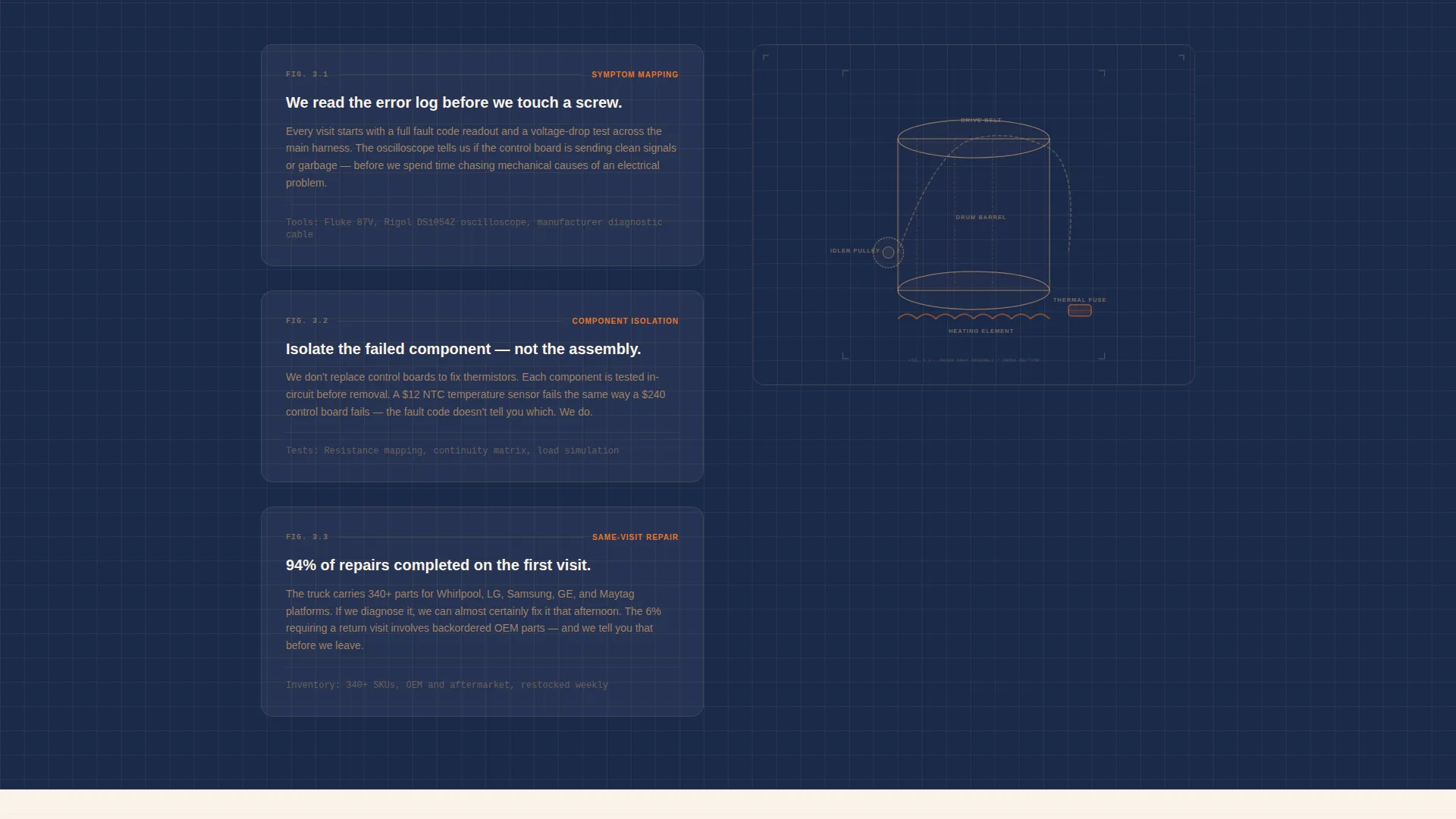1456x819 pixels.
Task: Click the 'SYMPTOM MAPPING' tag
Action: [635, 74]
